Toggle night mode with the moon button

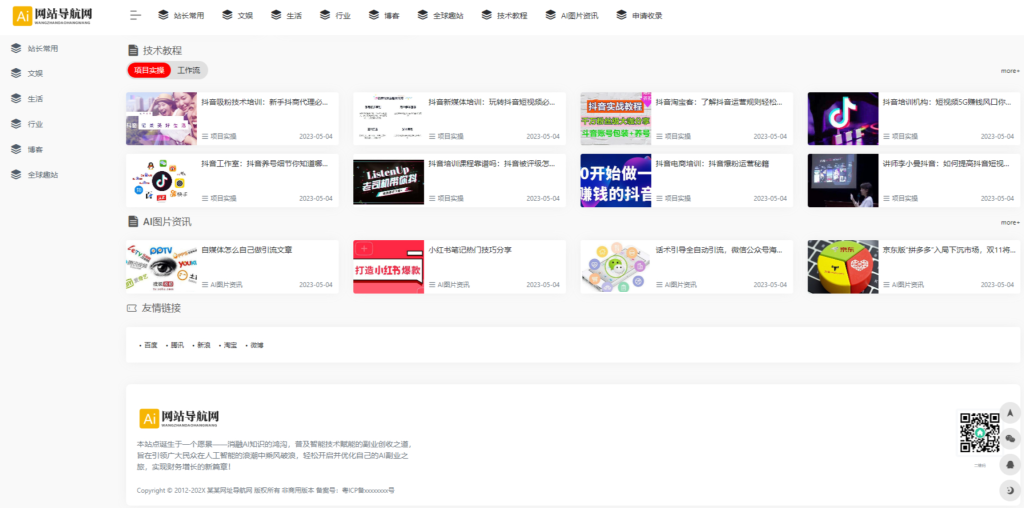click(1010, 490)
